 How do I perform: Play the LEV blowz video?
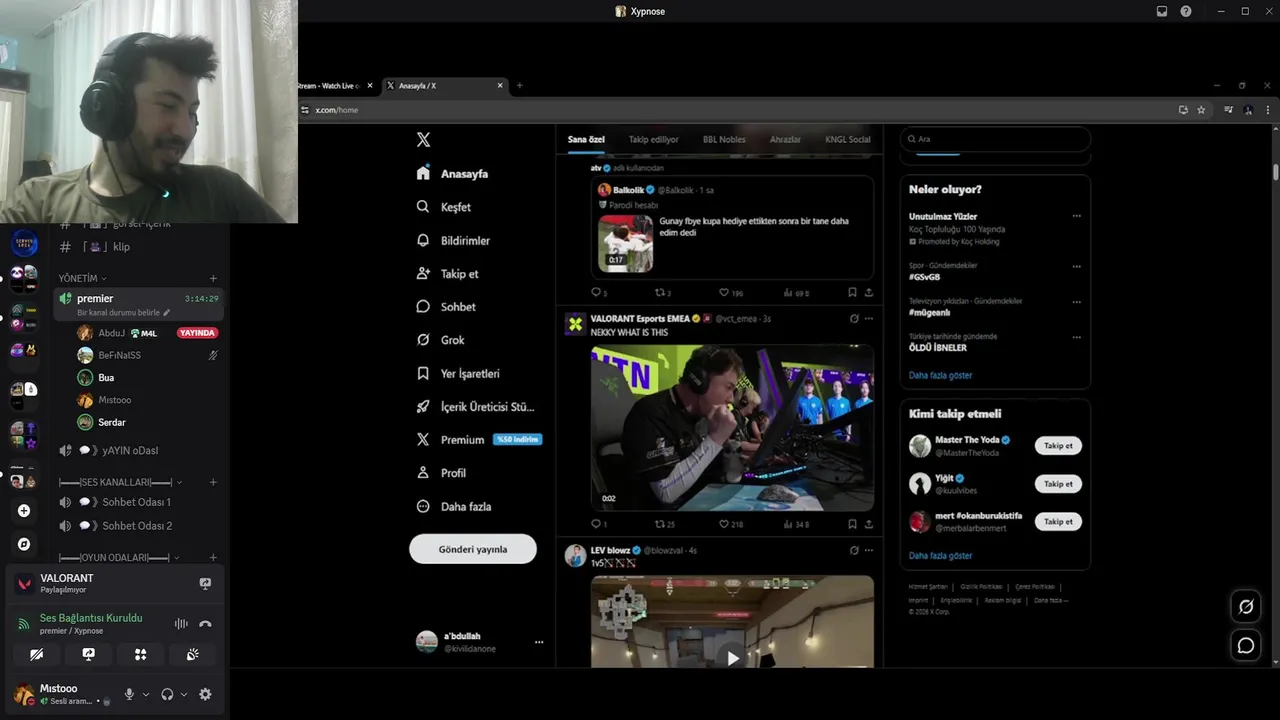point(733,658)
